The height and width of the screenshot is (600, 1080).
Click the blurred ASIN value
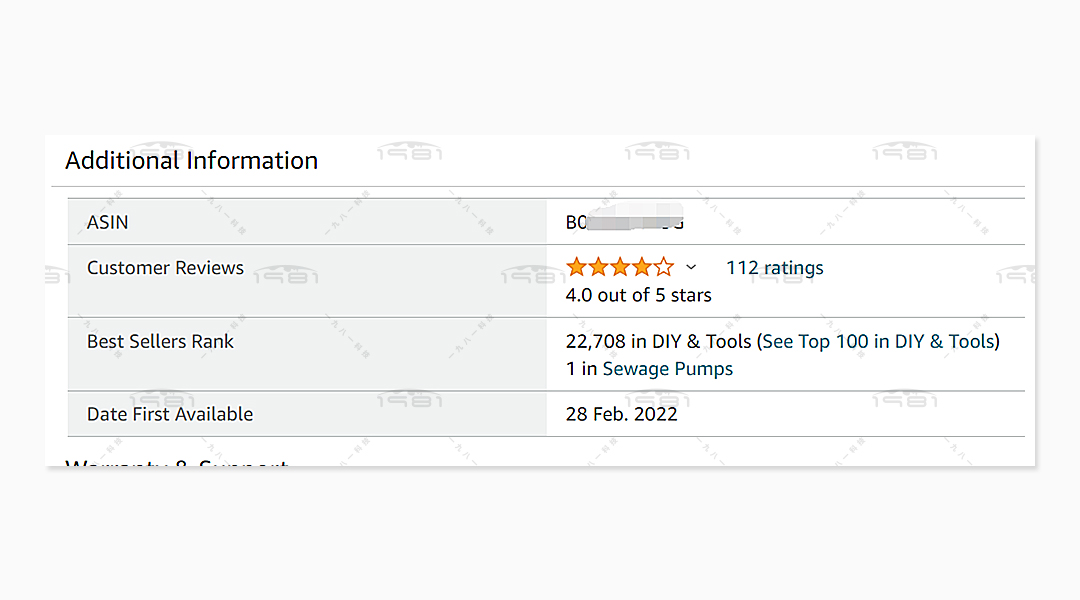[625, 222]
